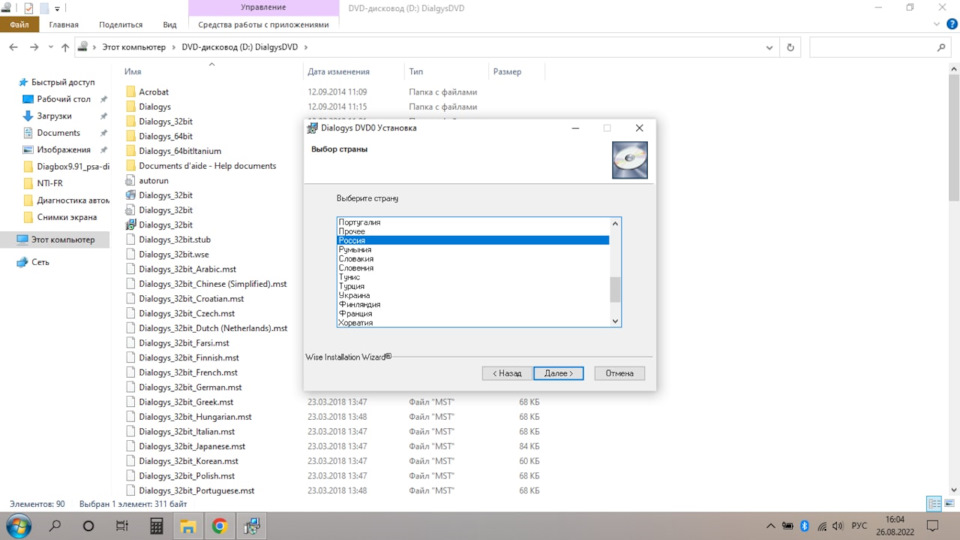Click the Explorer search box
Image resolution: width=960 pixels, height=540 pixels.
[x=880, y=47]
